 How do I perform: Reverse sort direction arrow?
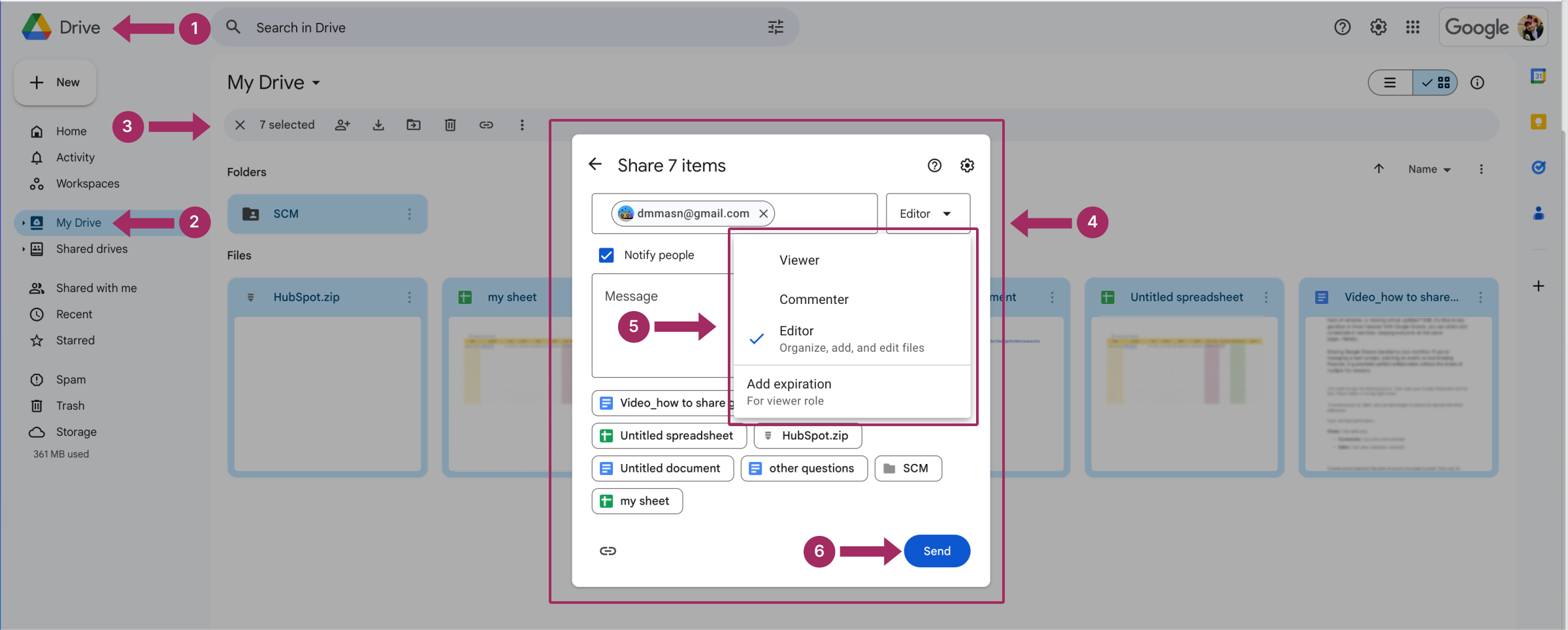pos(1379,169)
